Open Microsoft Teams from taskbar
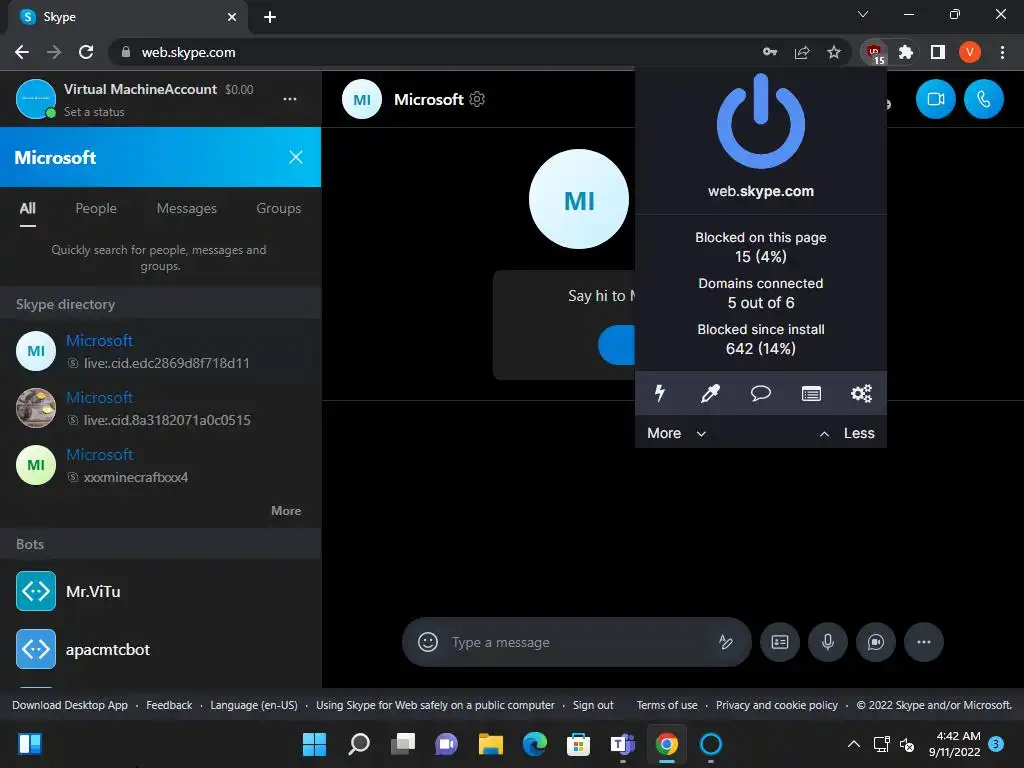1024x768 pixels. click(622, 744)
